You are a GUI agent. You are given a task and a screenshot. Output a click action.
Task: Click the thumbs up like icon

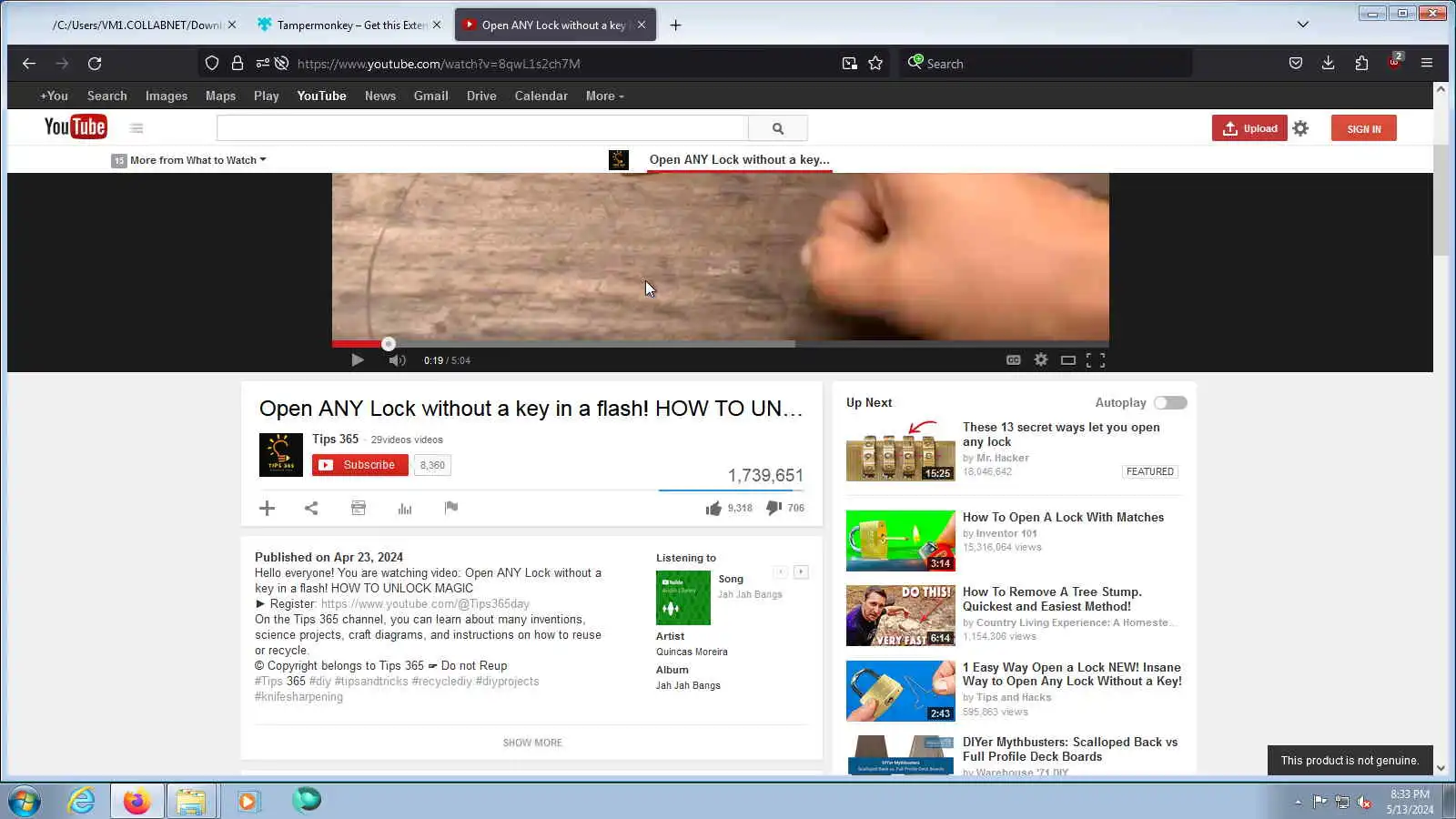pyautogui.click(x=713, y=509)
